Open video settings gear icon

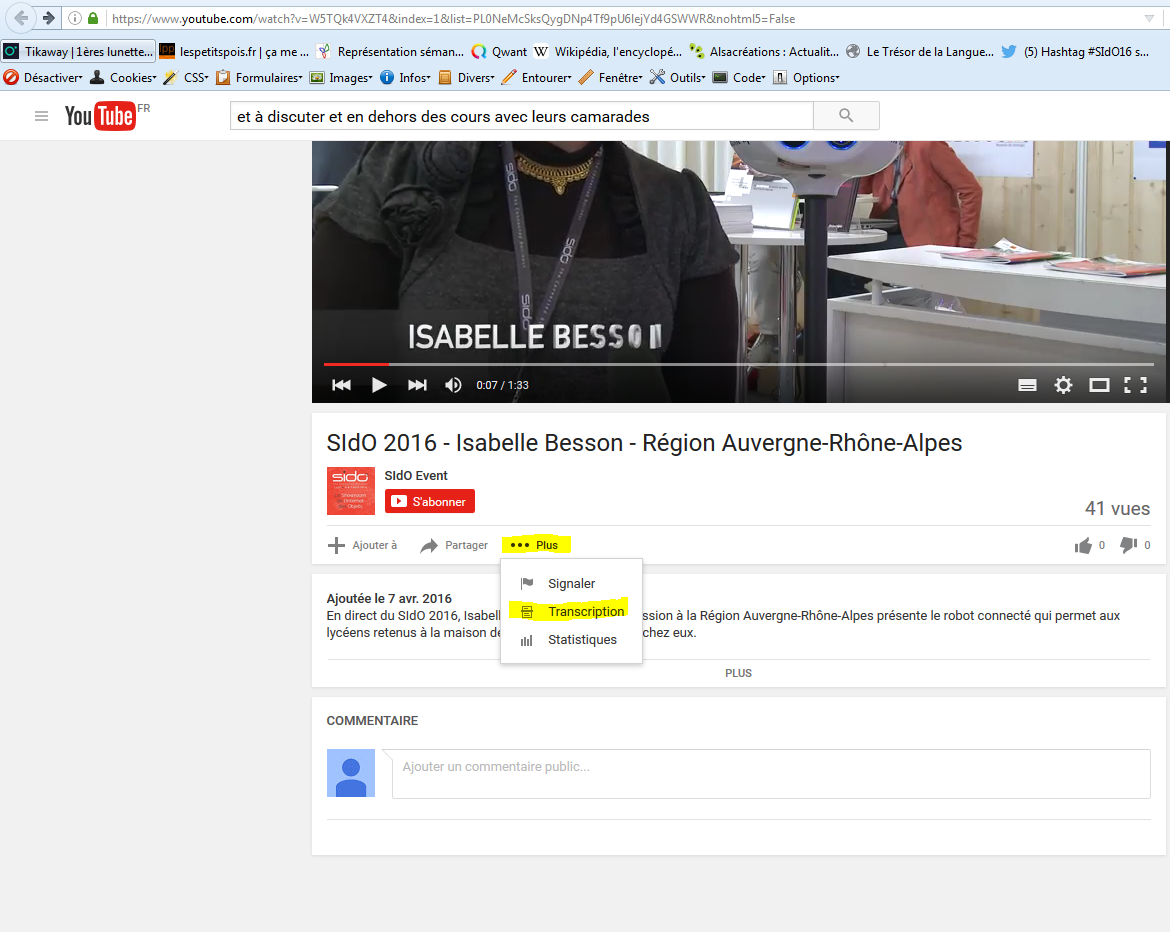pos(1063,385)
